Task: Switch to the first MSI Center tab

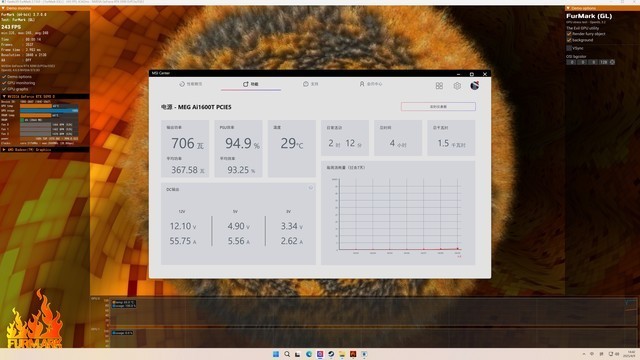Action: point(191,84)
